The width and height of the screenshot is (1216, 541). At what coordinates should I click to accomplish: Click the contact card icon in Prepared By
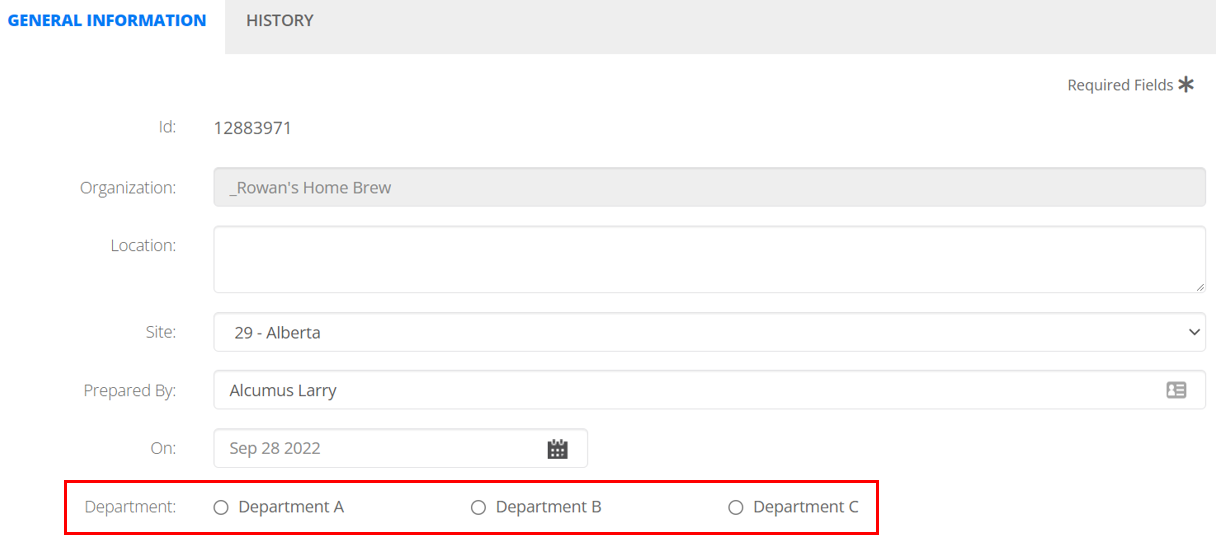click(x=1176, y=390)
